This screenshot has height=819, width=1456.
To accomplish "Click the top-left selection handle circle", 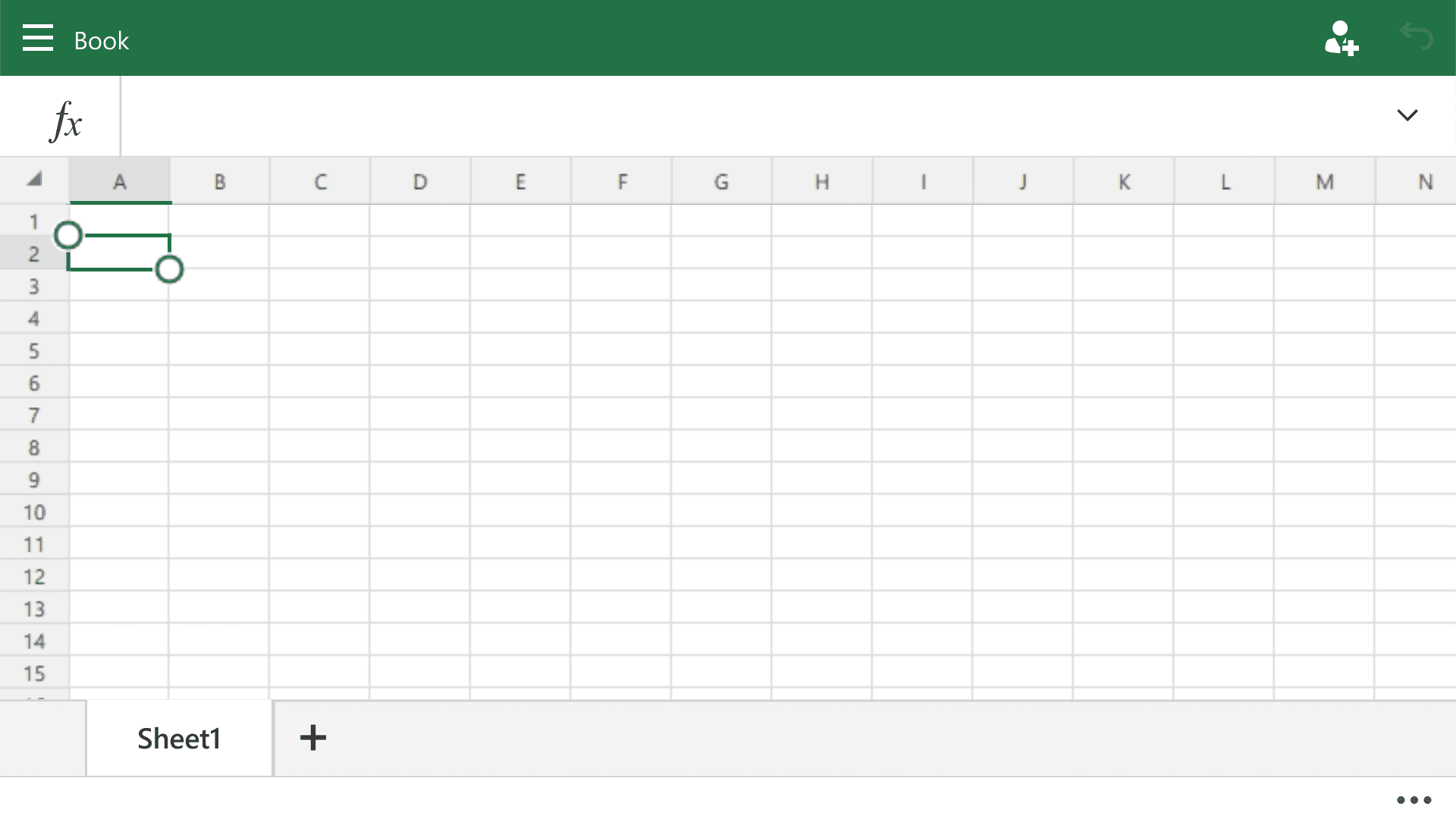I will click(68, 235).
